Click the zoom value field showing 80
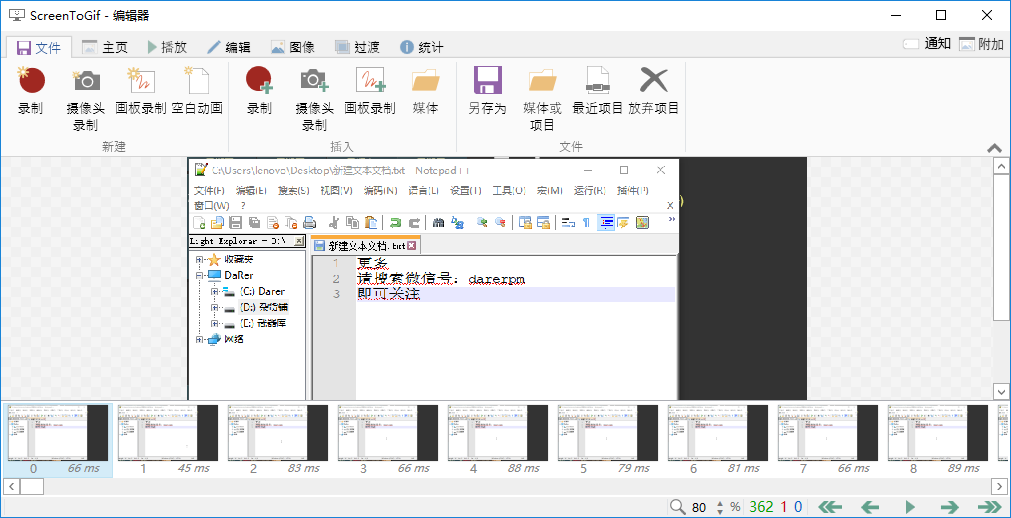The image size is (1011, 518). click(x=699, y=508)
